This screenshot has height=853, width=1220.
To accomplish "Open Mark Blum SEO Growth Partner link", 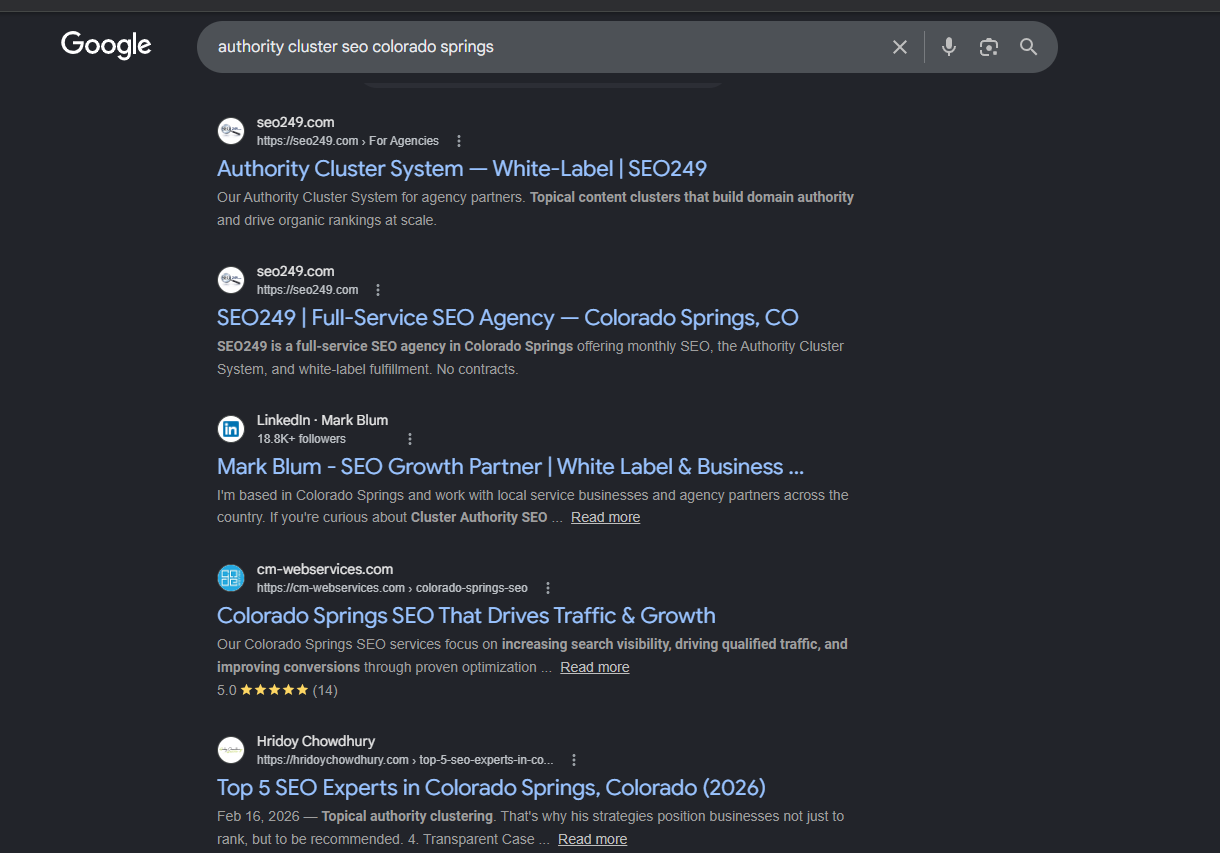I will 510,467.
